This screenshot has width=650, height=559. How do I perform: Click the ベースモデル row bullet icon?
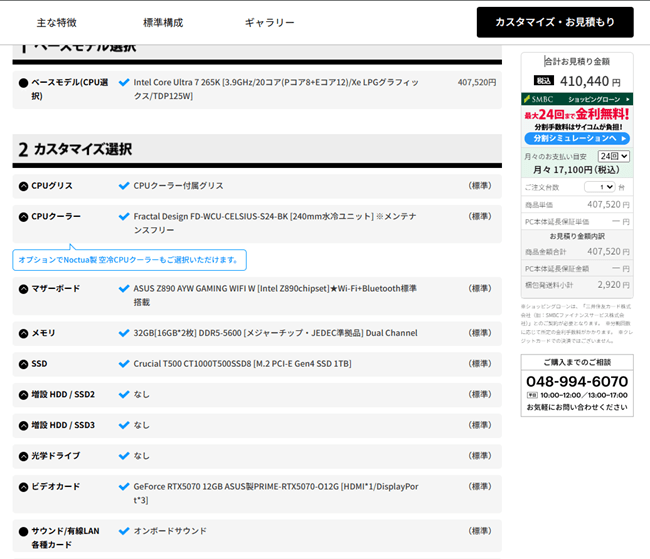tap(23, 83)
